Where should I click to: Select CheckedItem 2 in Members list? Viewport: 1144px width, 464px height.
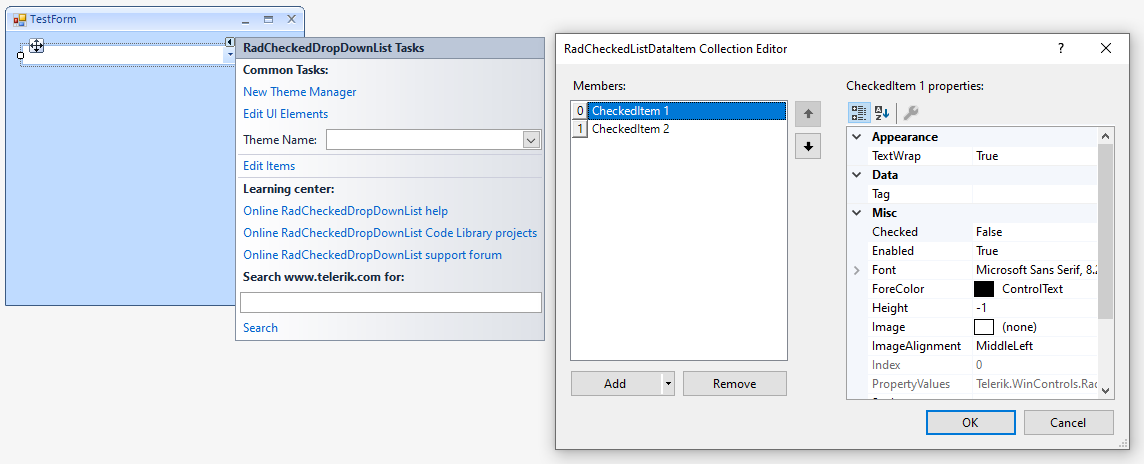click(630, 129)
